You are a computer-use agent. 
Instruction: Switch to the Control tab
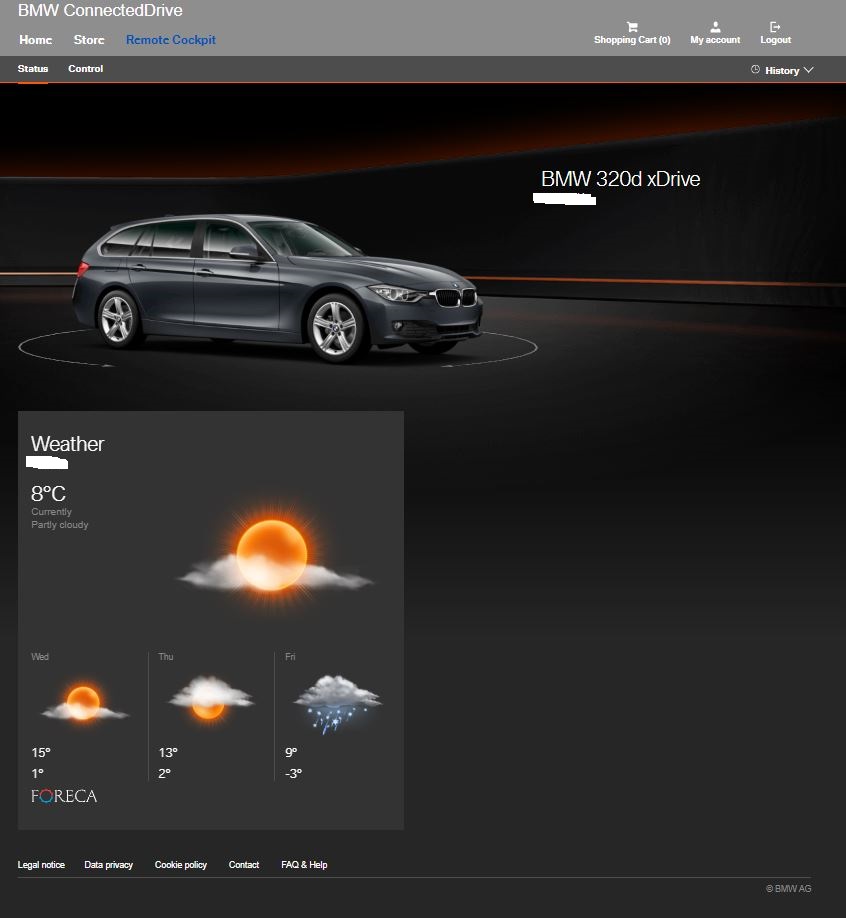(x=85, y=69)
